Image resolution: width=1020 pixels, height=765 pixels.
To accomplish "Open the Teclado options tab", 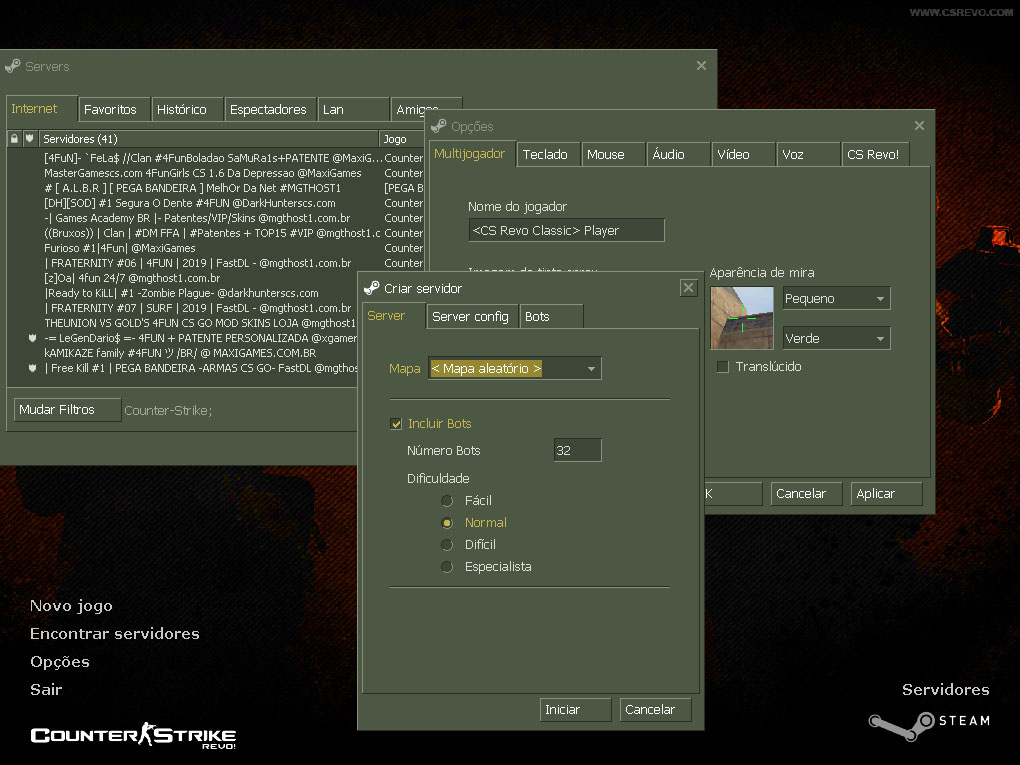I will click(547, 155).
